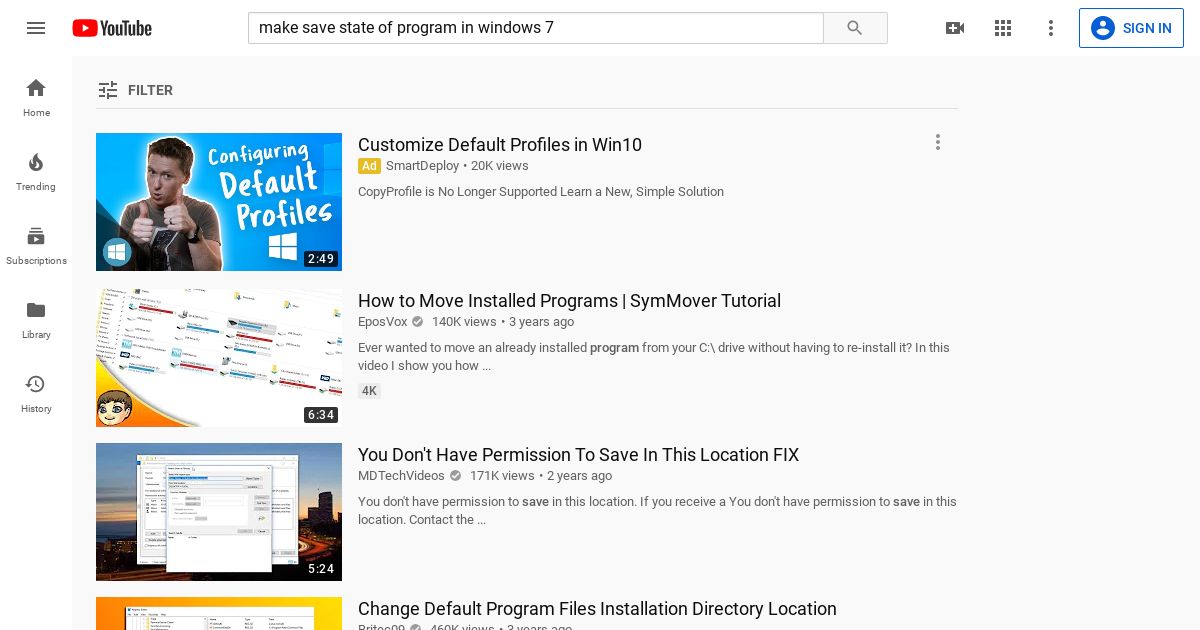The height and width of the screenshot is (630, 1200).
Task: Visit the SmartDeploy channel
Action: click(422, 166)
